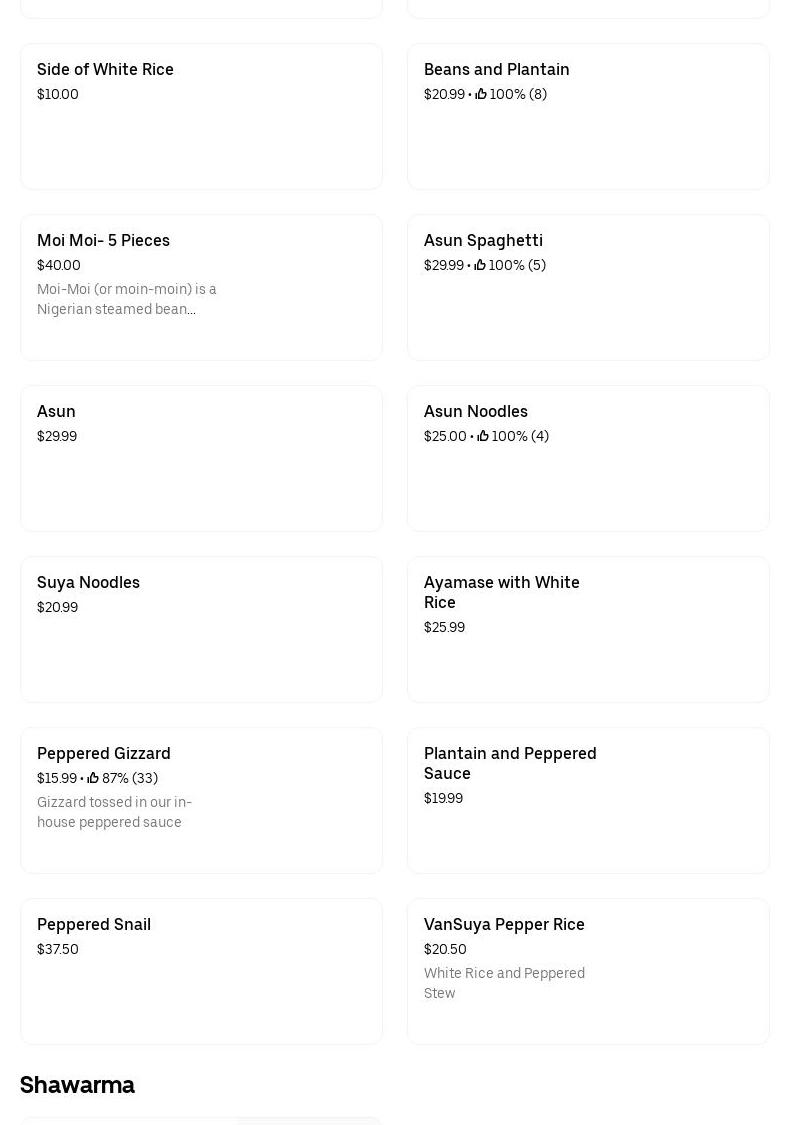This screenshot has height=1125, width=804.
Task: Click the Shawarma section heading
Action: tap(77, 1085)
